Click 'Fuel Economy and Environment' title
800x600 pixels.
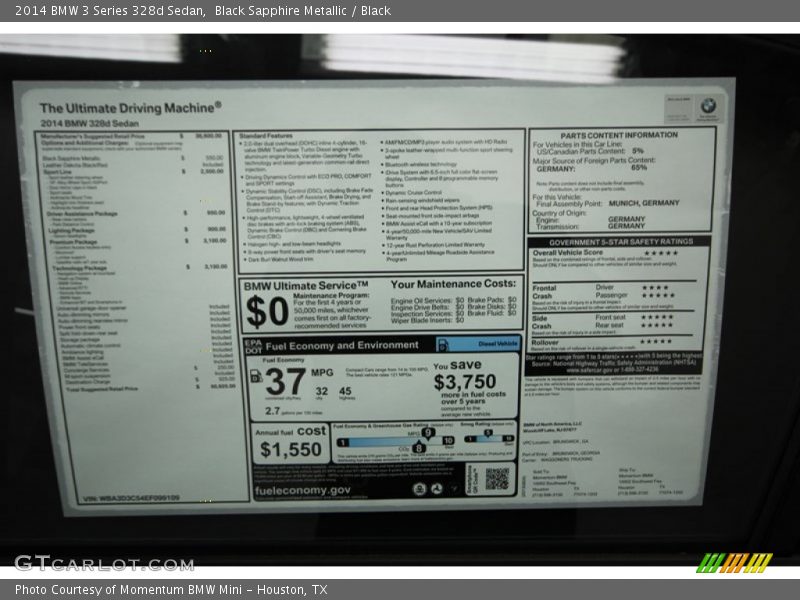[342, 346]
